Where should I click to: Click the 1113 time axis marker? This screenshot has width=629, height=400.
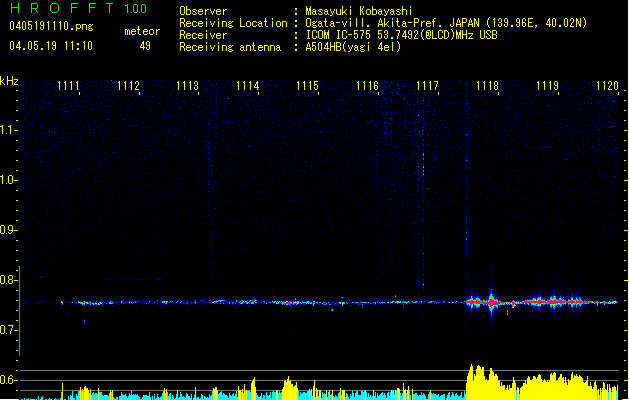point(188,86)
